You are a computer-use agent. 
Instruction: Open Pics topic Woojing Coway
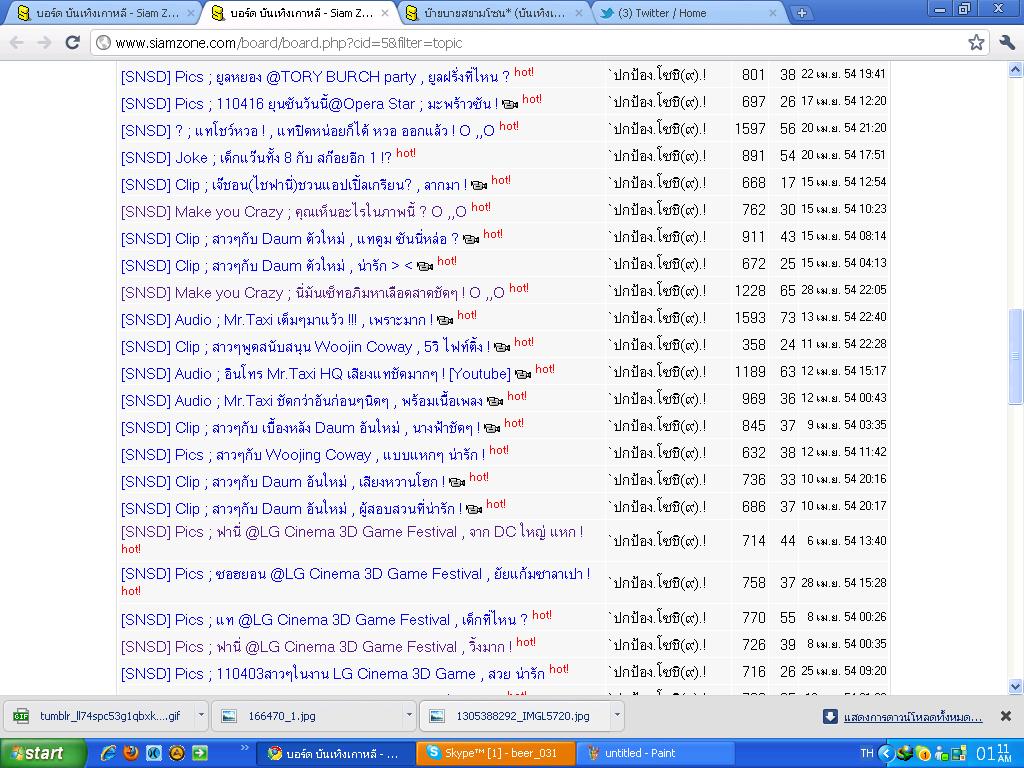click(x=303, y=455)
